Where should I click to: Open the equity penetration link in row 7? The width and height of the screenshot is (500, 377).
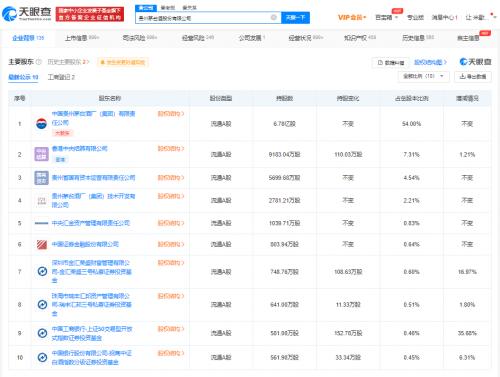pos(171,263)
